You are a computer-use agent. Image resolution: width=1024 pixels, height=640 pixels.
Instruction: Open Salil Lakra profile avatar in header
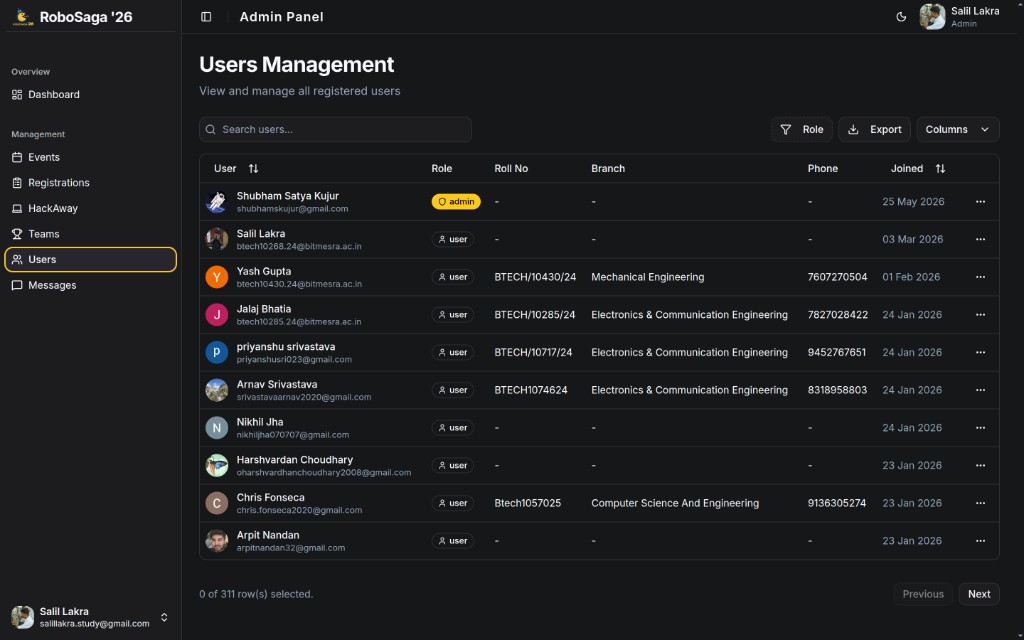(x=932, y=17)
